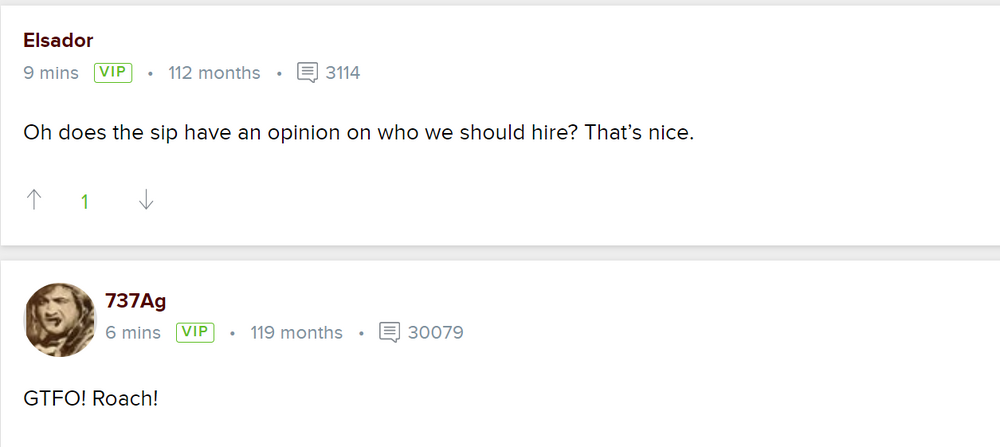1000x447 pixels.
Task: Open Elsador's user profile name
Action: 58,40
